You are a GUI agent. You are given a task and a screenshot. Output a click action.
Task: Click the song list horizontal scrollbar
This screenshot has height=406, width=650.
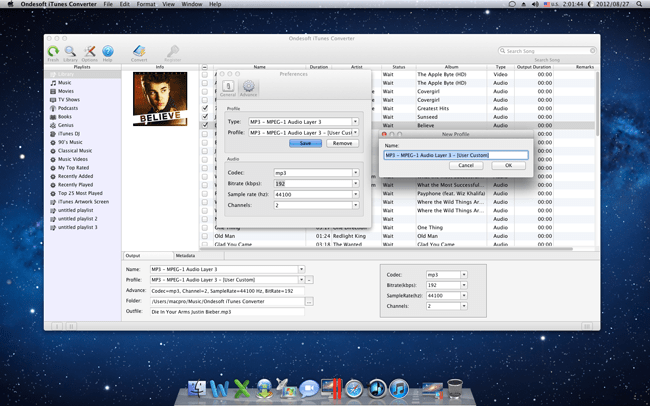tap(387, 249)
